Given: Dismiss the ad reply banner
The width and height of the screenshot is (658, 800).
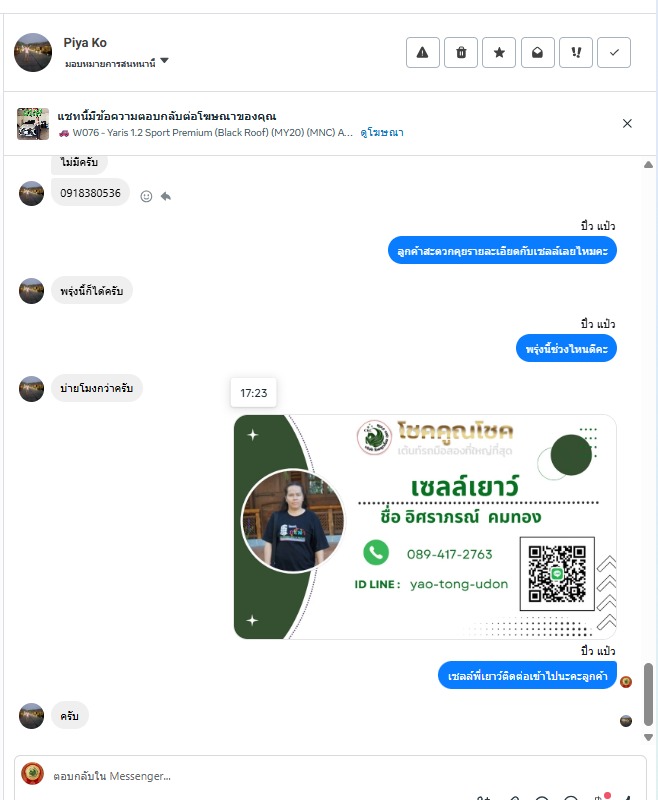Looking at the screenshot, I should coord(627,123).
